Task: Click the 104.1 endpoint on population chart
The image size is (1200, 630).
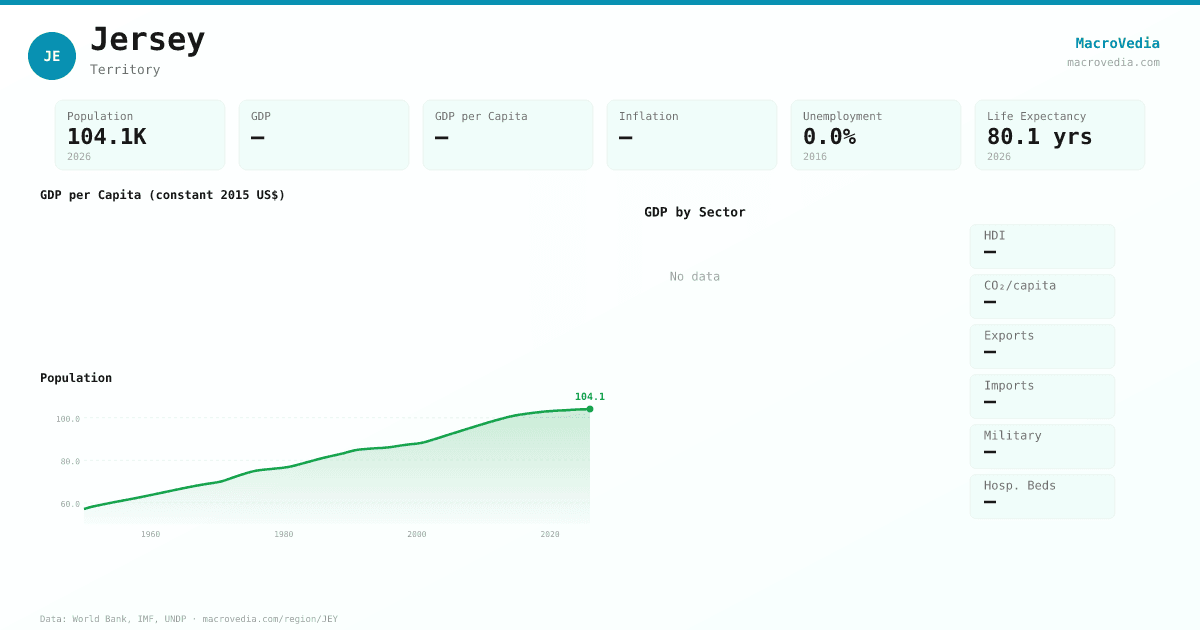Action: coord(590,408)
